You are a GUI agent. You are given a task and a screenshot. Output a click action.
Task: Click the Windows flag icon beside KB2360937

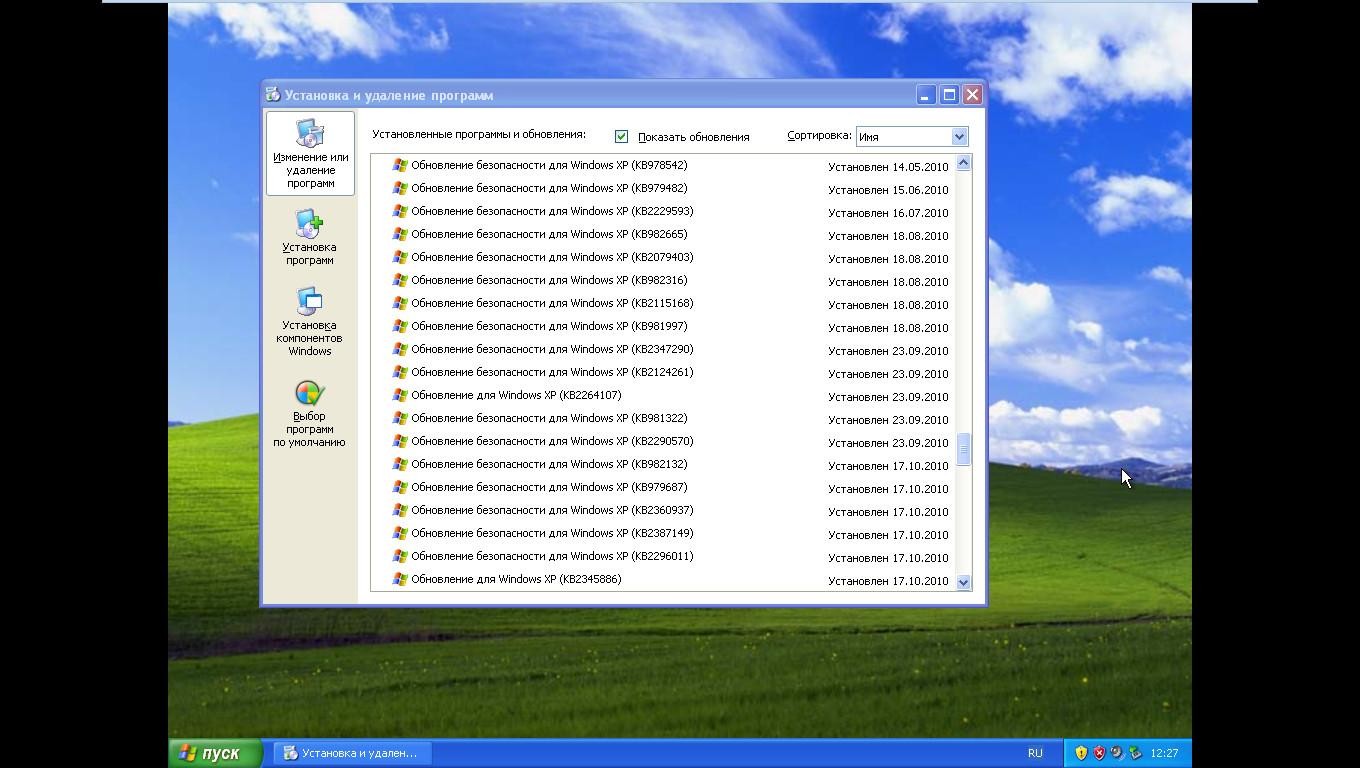coord(400,510)
